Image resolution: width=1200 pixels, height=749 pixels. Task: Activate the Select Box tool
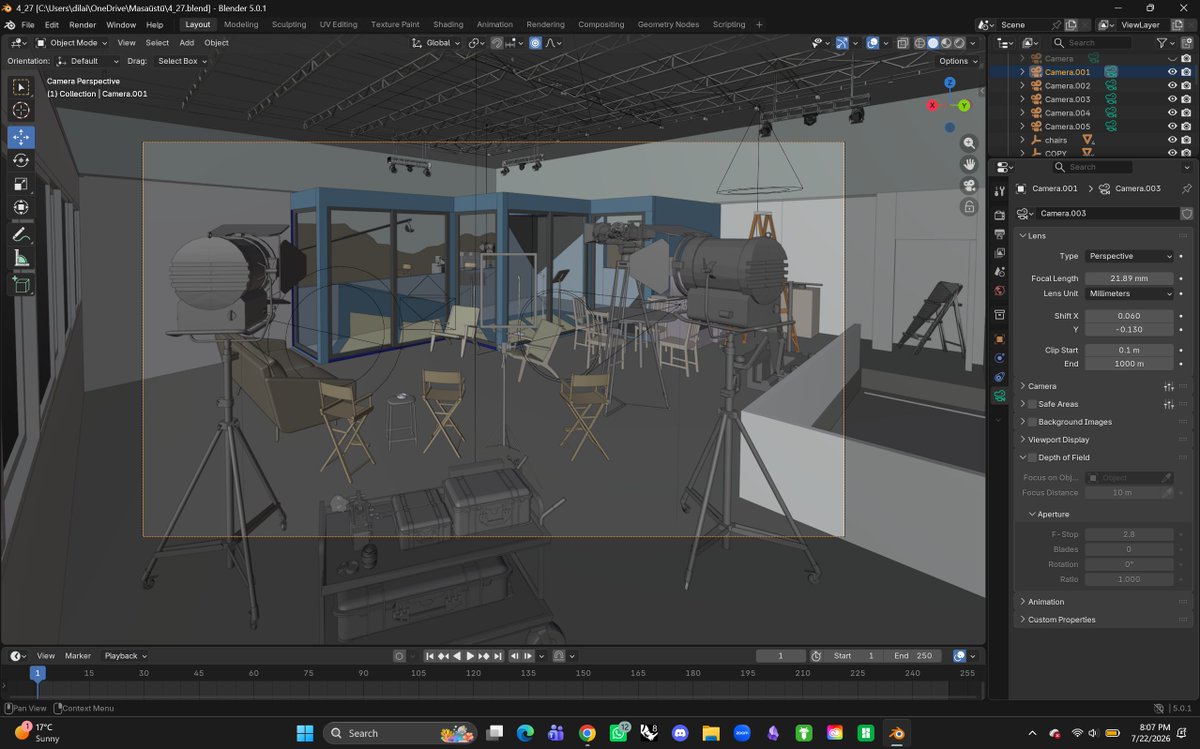[21, 87]
